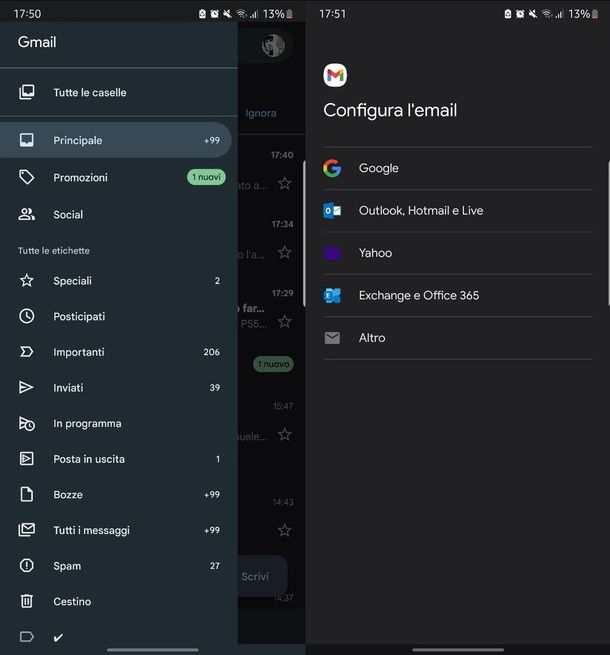This screenshot has width=610, height=655.
Task: Star the email received at 15:47
Action: point(285,434)
